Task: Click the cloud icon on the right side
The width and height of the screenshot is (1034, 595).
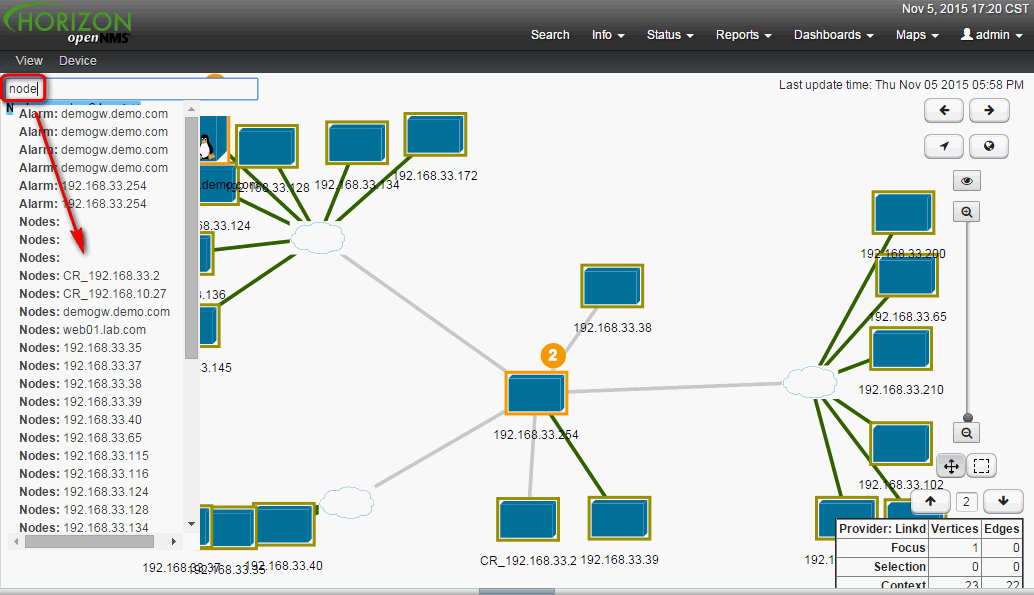Action: [x=810, y=382]
